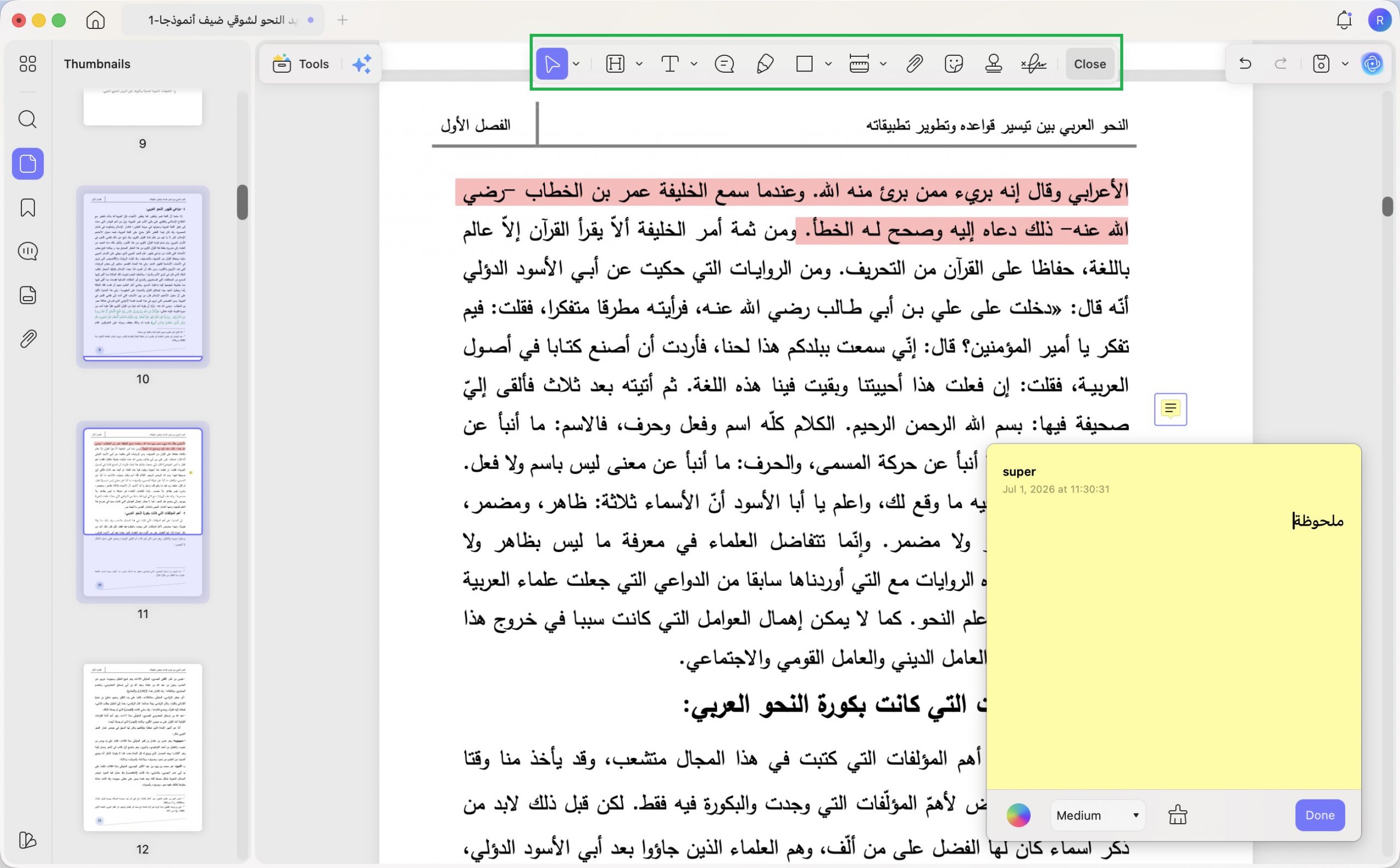Select page 10 thumbnail
The image size is (1400, 868).
point(142,277)
